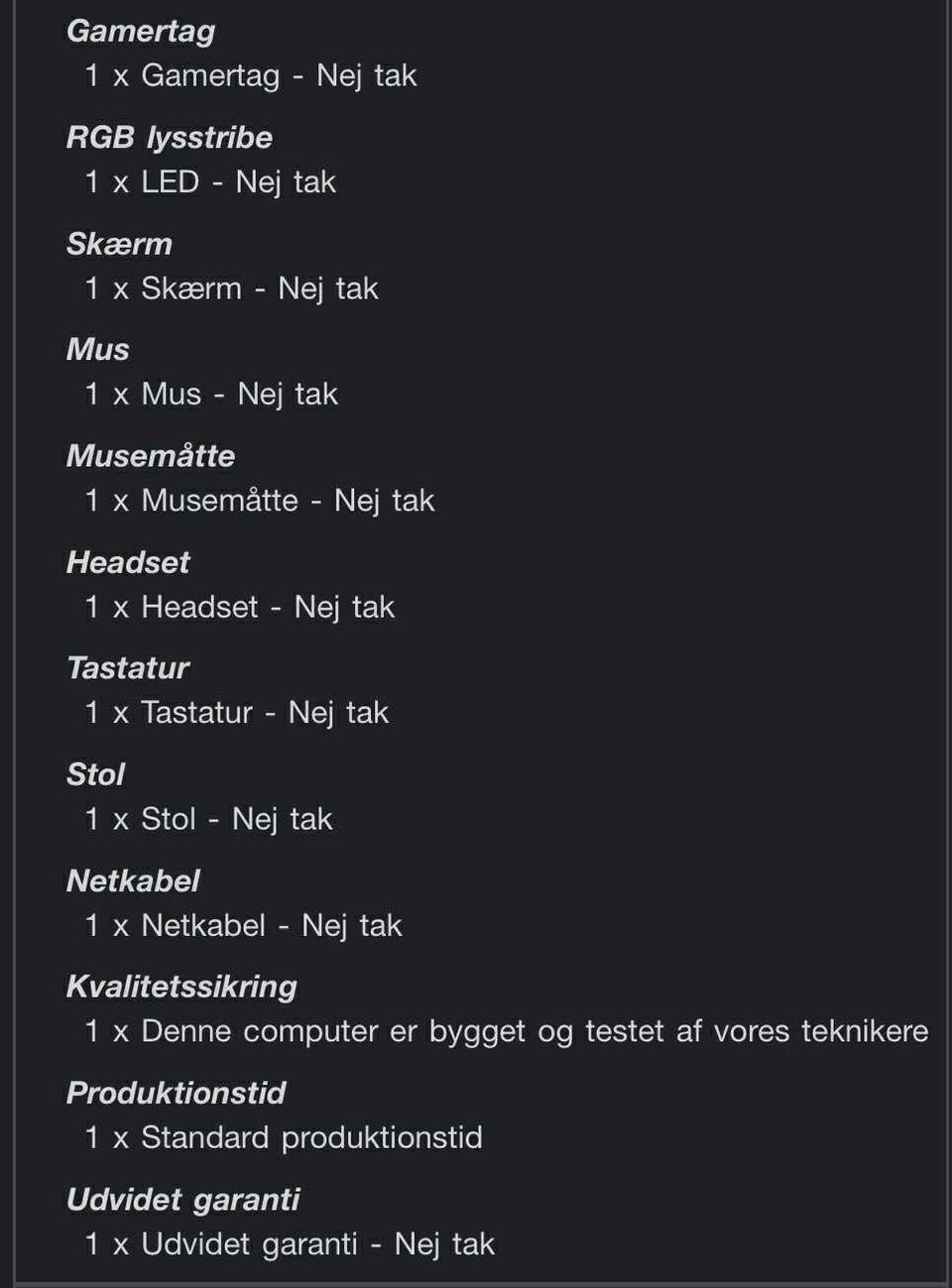Screen dimensions: 952x1288
Task: Click the Kvalitetssikring heading
Action: pos(181,987)
